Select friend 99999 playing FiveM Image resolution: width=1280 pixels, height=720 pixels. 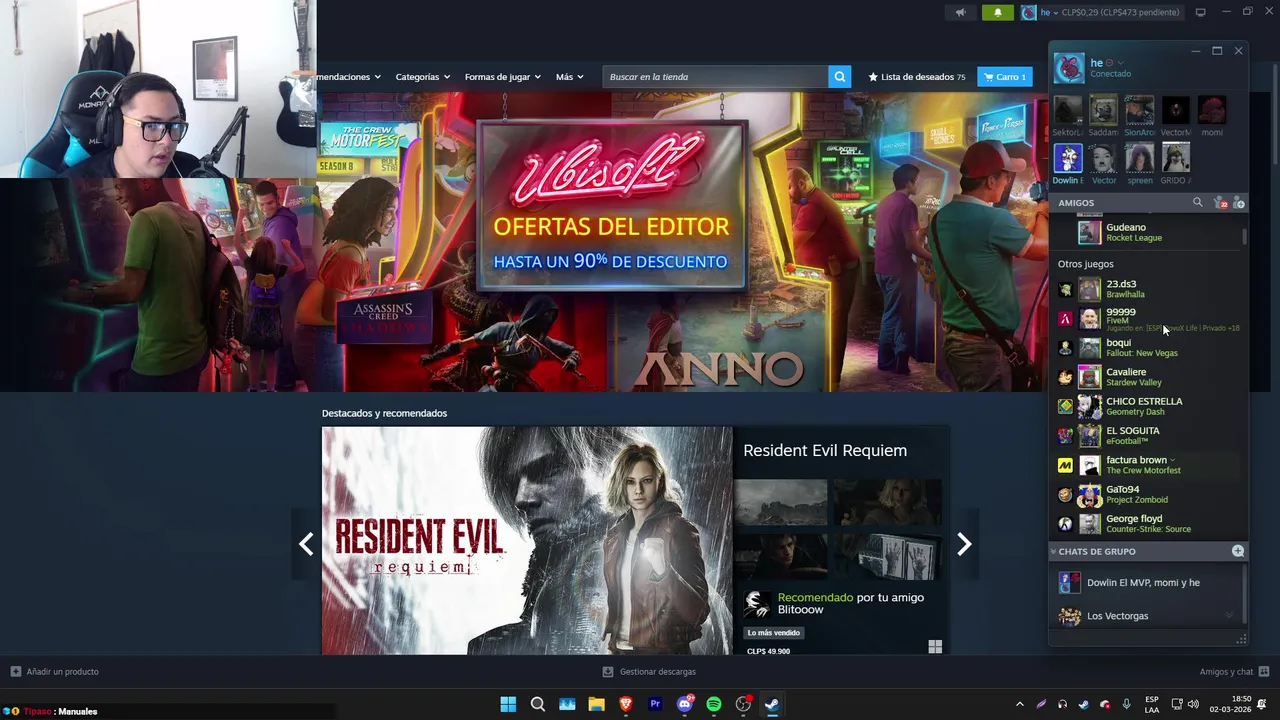coord(1150,319)
